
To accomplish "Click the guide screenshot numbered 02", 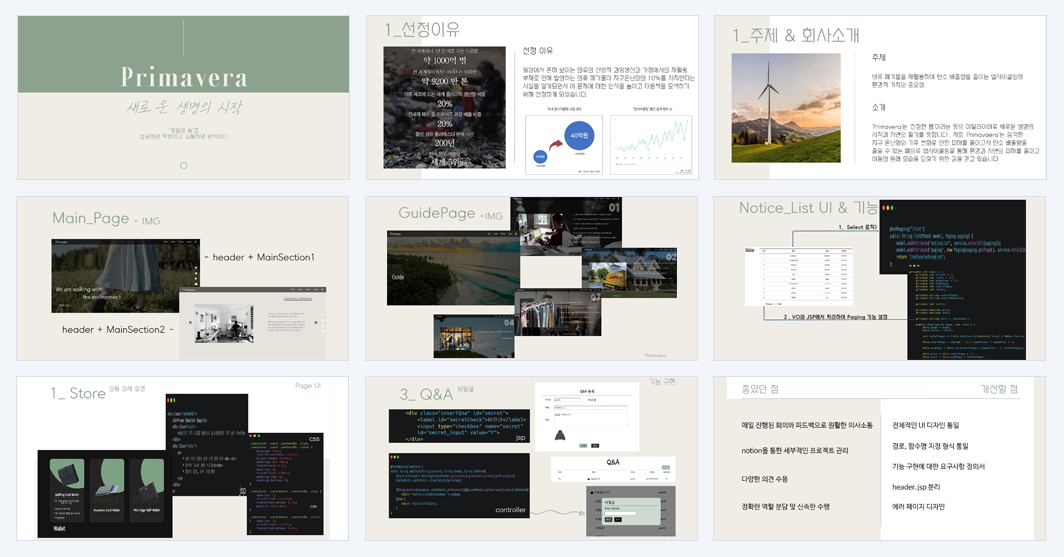I will (x=629, y=273).
